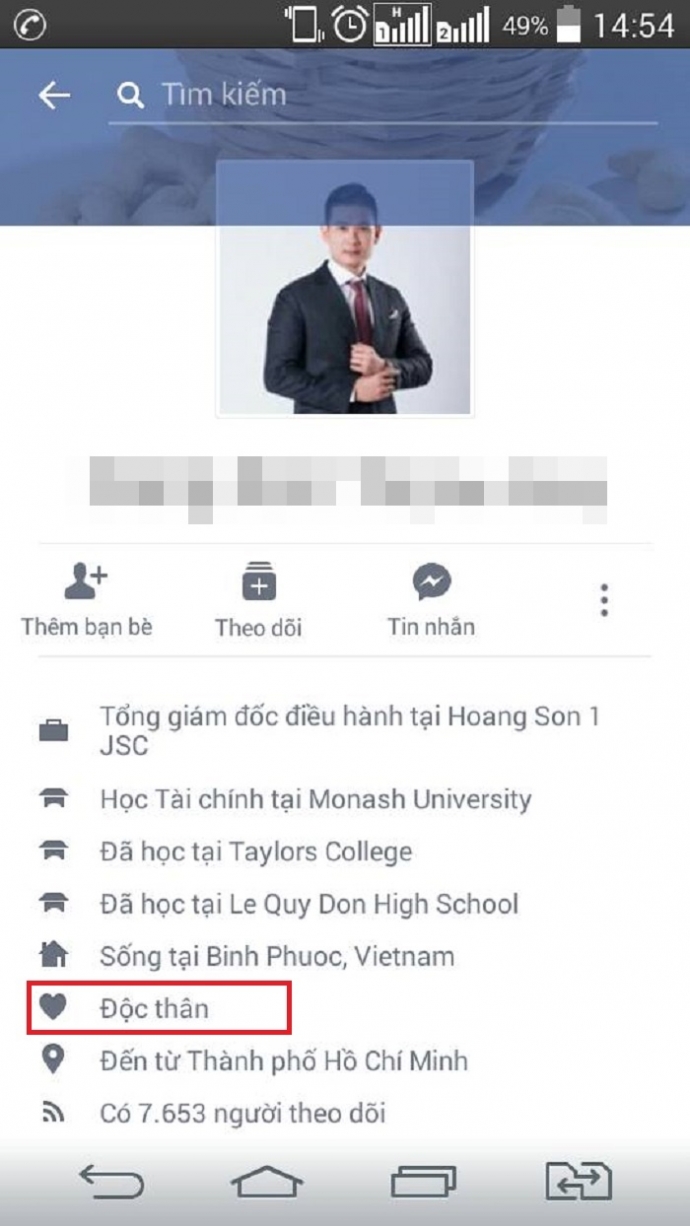Click the search magnifier icon
690x1226 pixels.
click(130, 95)
